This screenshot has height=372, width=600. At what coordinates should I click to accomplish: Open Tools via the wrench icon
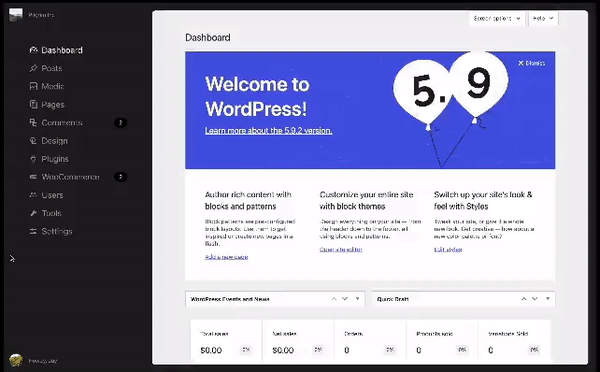(x=34, y=213)
